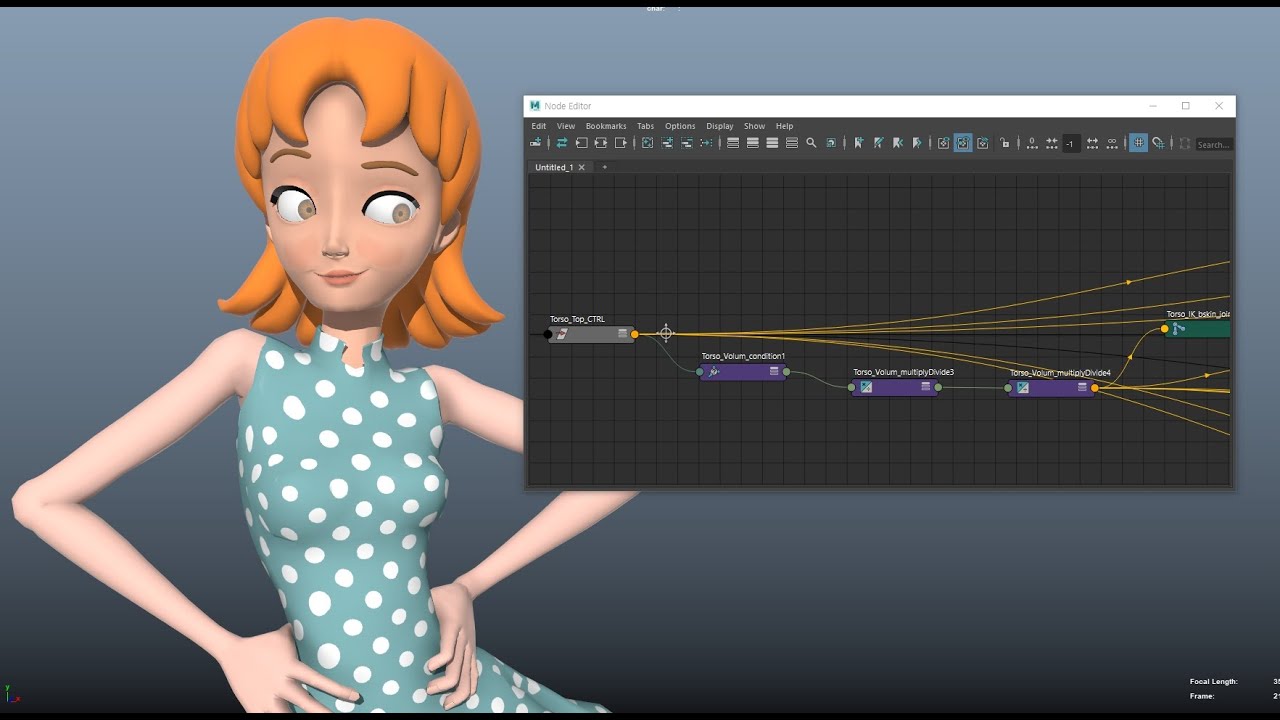
Task: Toggle the attribute filter magnifier icon
Action: click(x=811, y=143)
